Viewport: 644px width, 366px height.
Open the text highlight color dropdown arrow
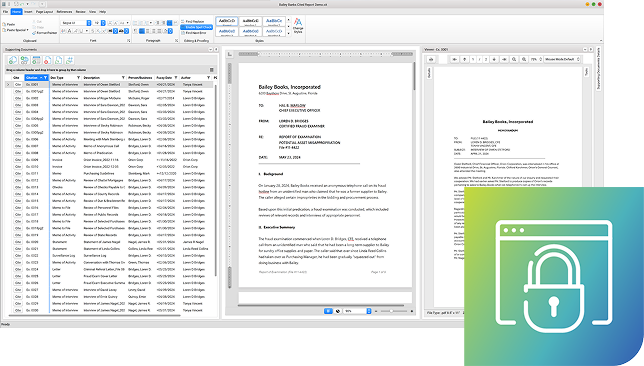115,31
